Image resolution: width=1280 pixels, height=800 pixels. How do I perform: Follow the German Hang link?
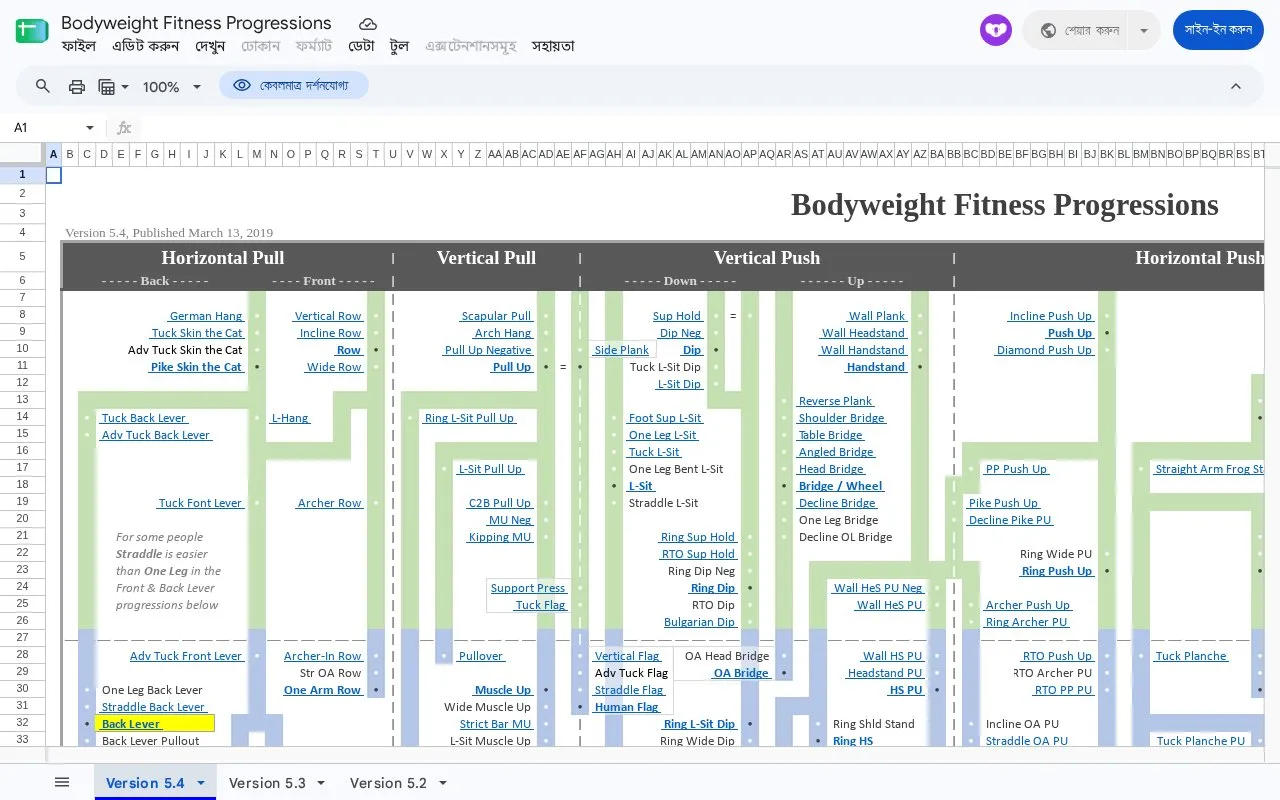click(x=206, y=316)
